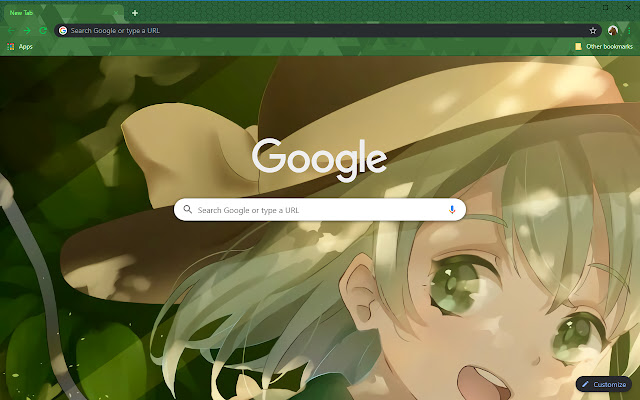Open Chrome's three-dot menu

[629, 31]
